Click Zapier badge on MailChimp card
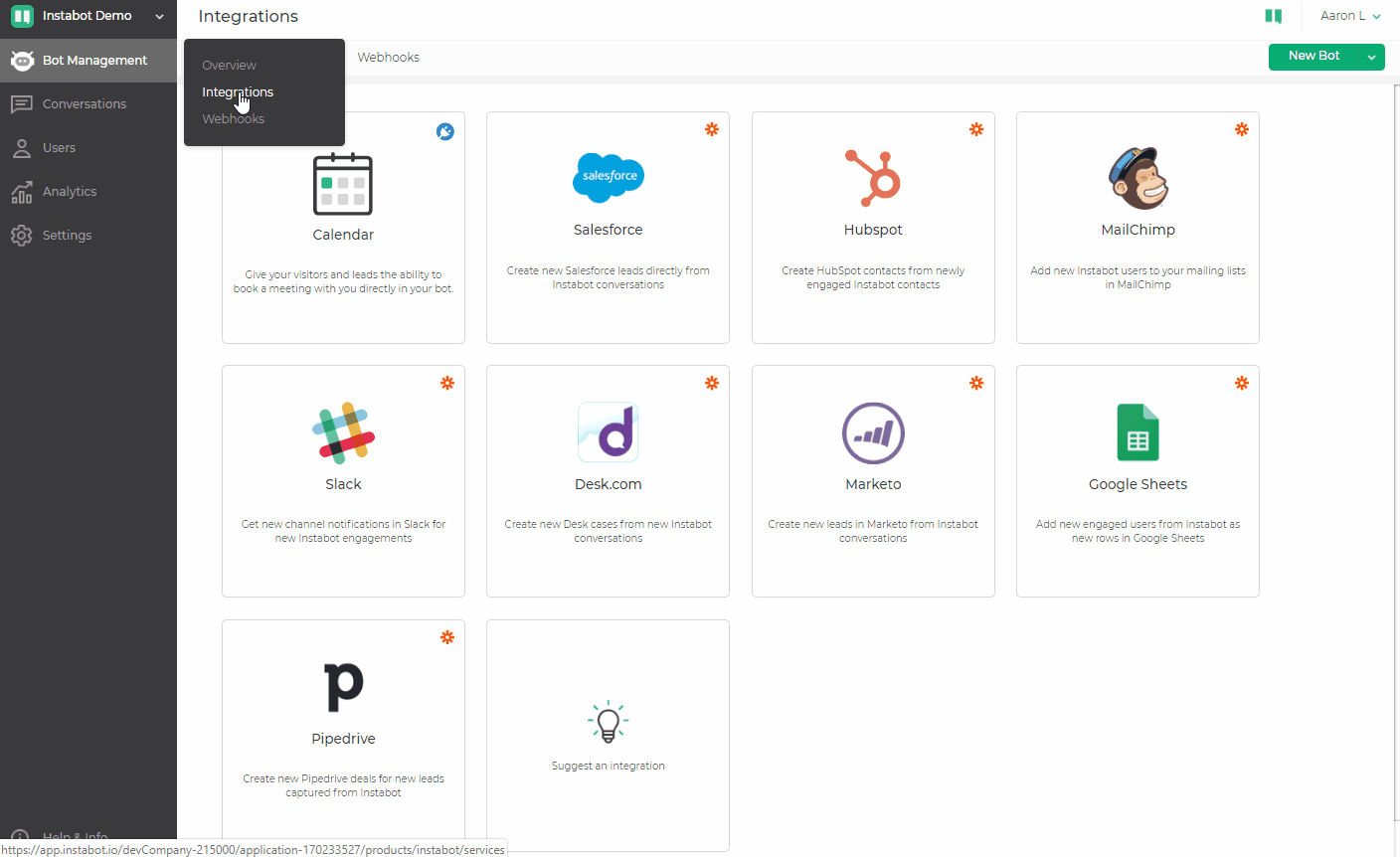This screenshot has height=857, width=1400. pyautogui.click(x=1242, y=129)
